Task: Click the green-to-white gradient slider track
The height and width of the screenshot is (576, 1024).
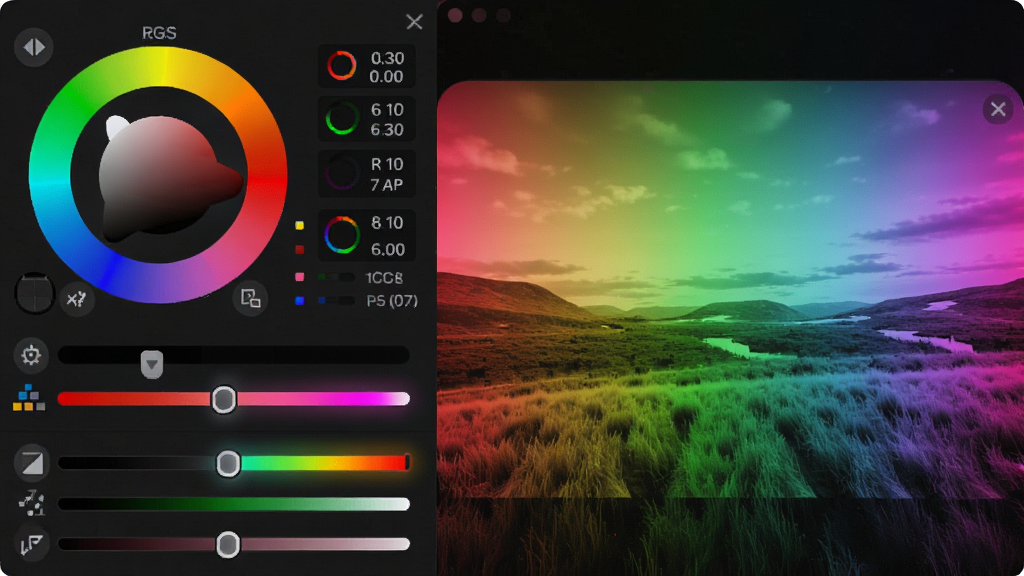Action: pyautogui.click(x=234, y=504)
